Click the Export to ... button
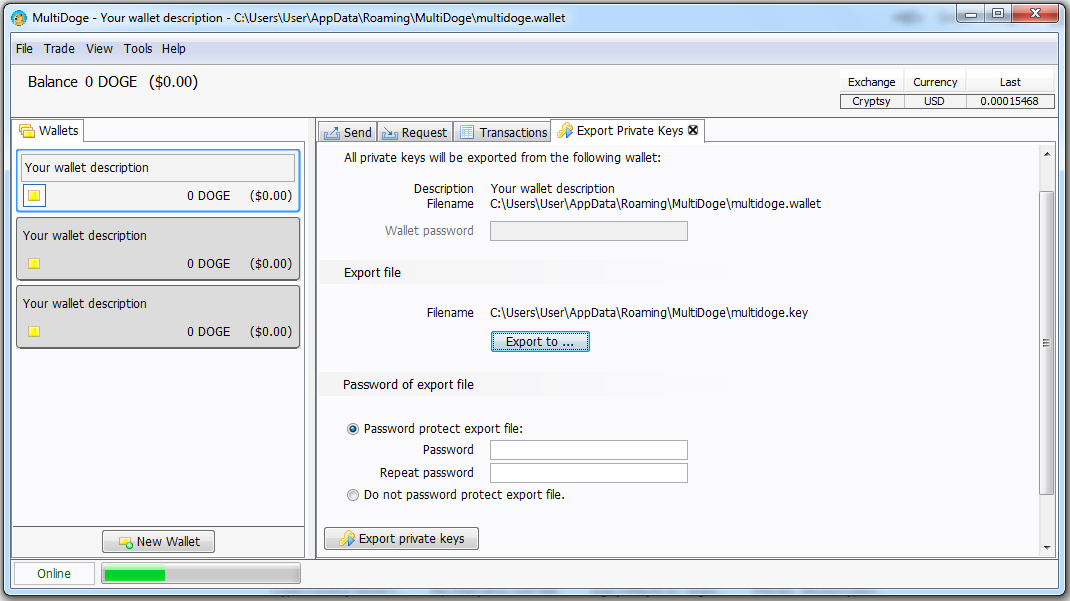The image size is (1070, 601). click(x=540, y=342)
